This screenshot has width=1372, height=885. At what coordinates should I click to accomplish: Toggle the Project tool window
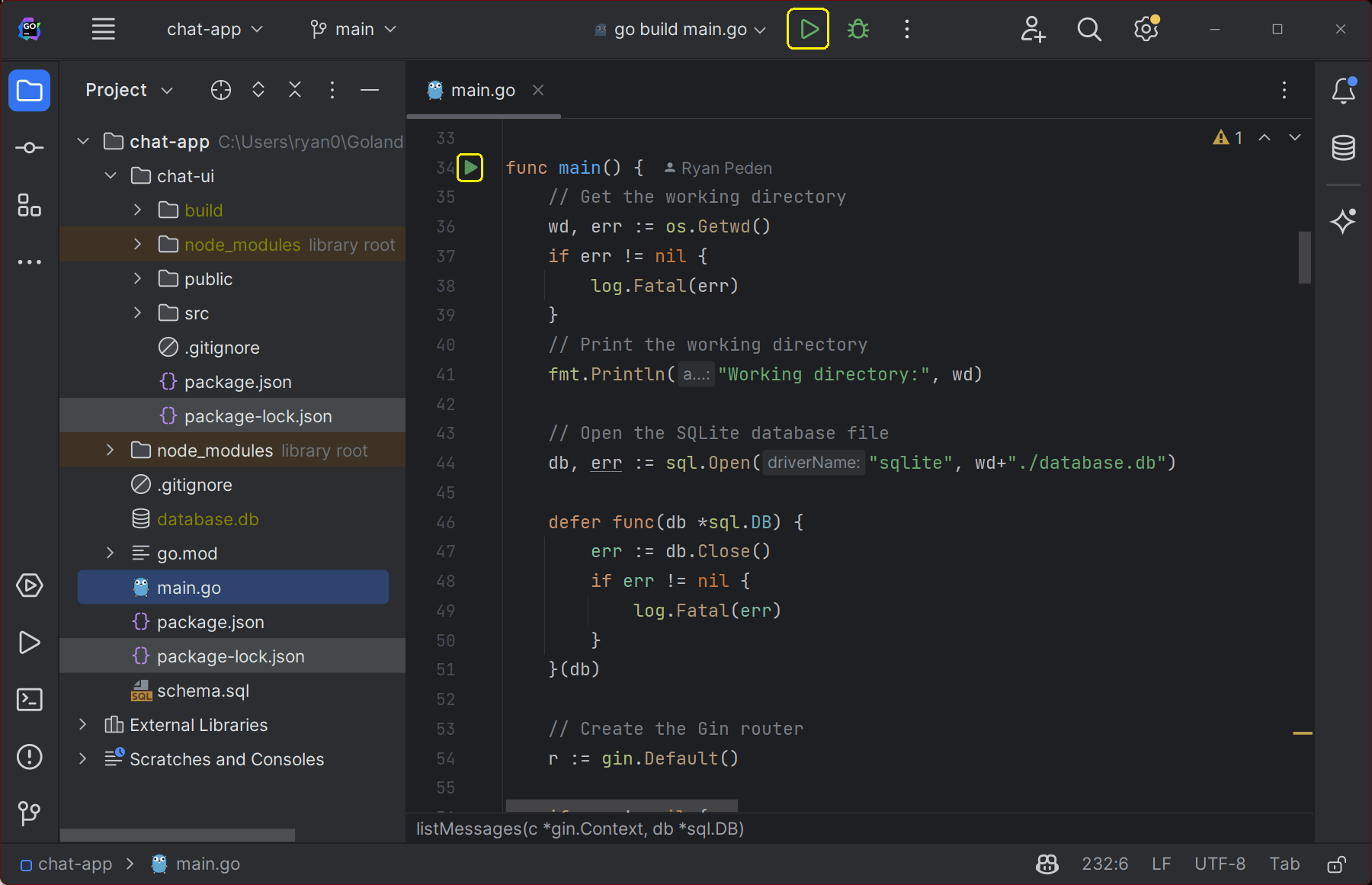click(29, 91)
